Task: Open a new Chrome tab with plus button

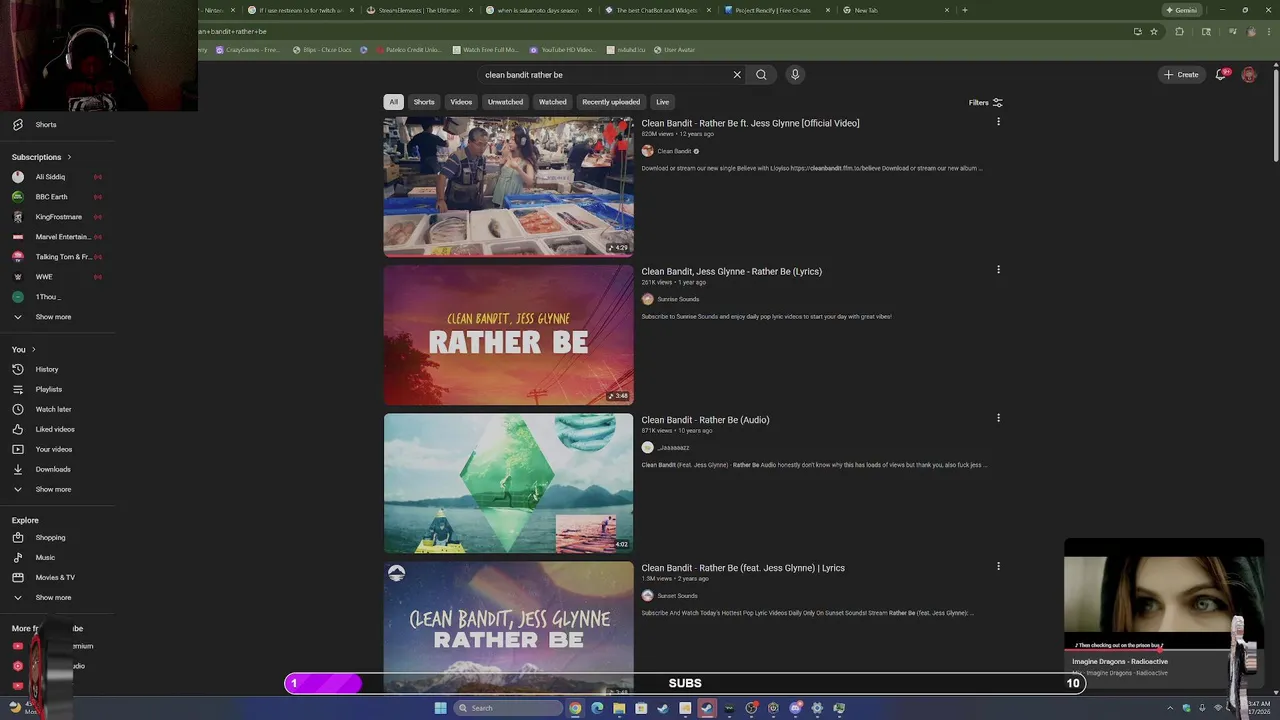Action: [964, 10]
